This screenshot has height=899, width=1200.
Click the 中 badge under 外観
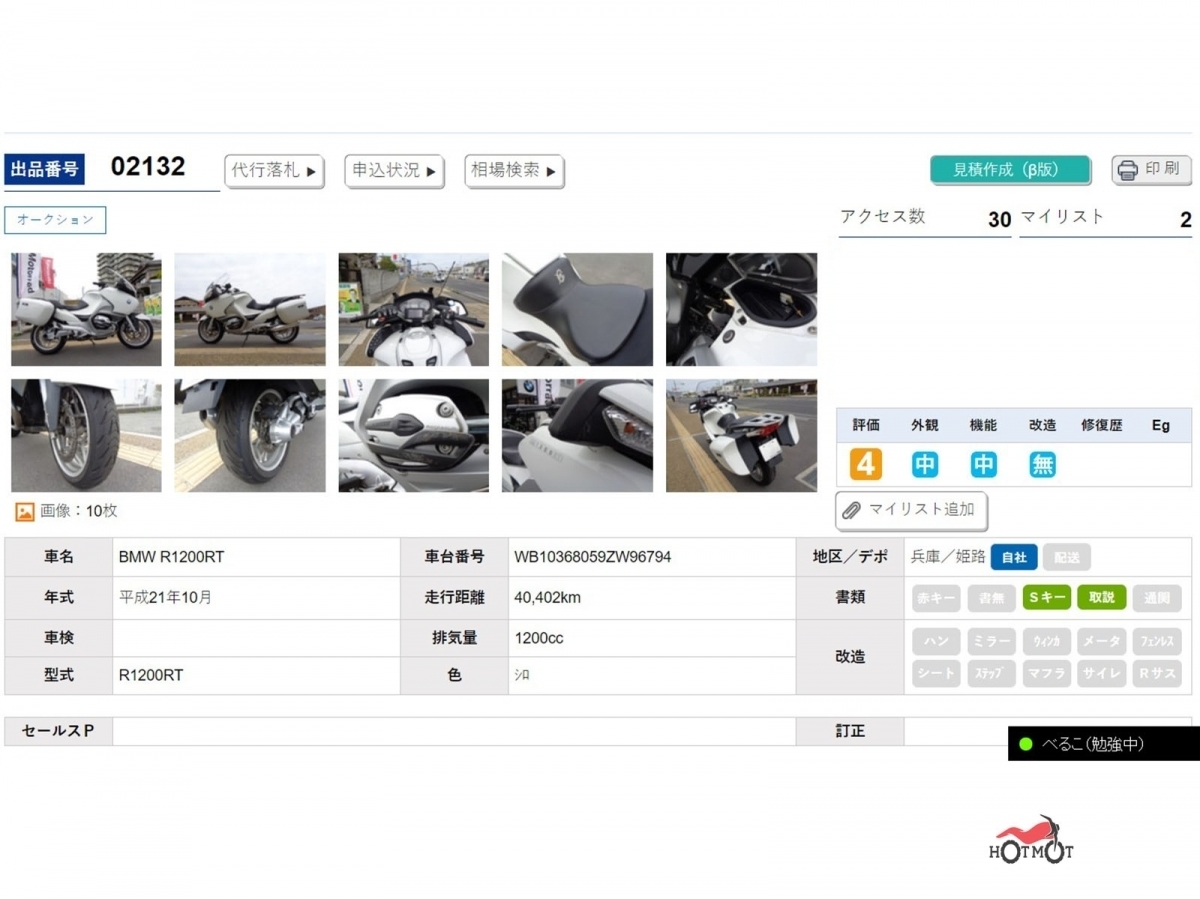coord(925,465)
